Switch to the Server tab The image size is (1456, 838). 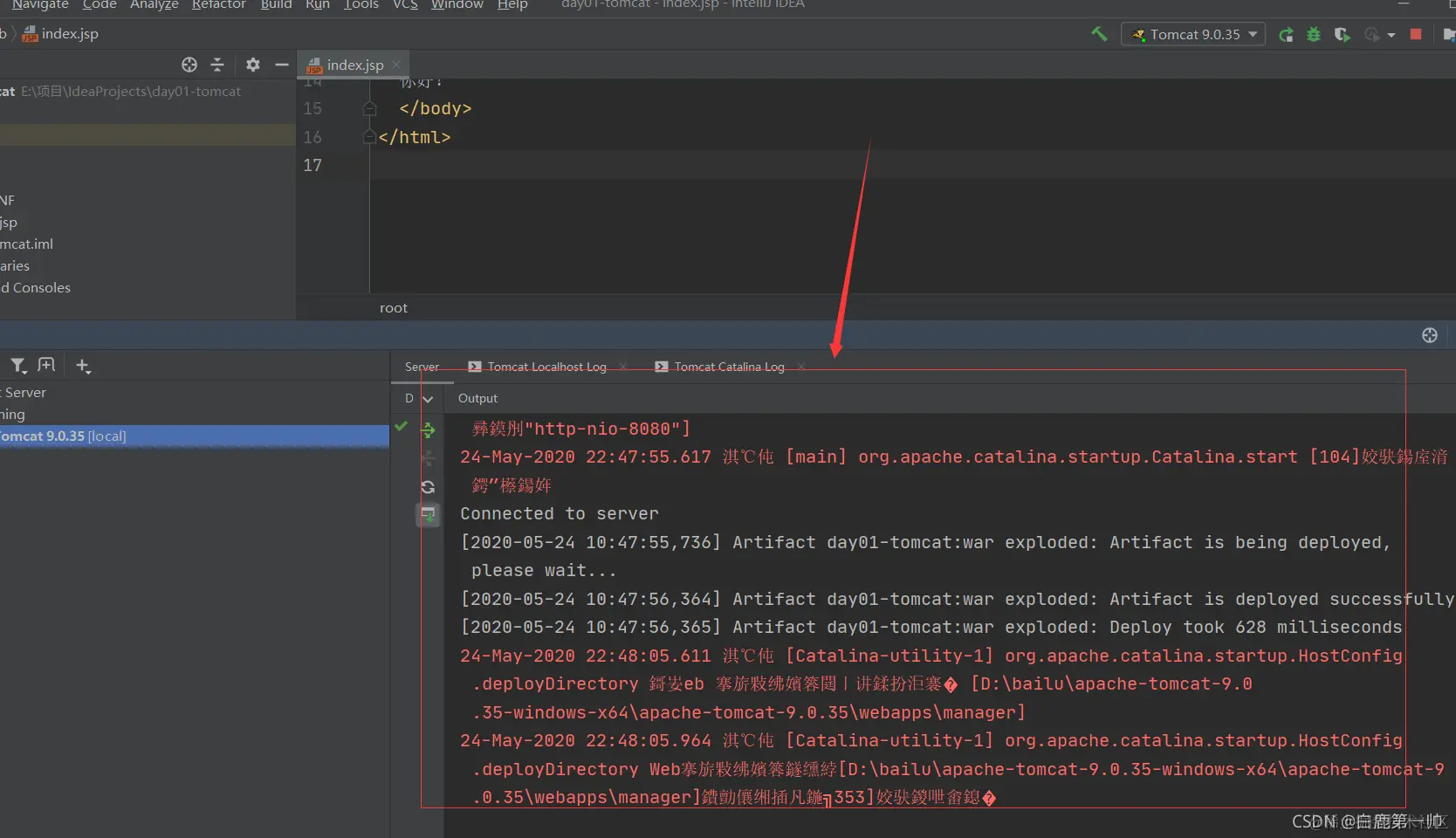[x=422, y=367]
